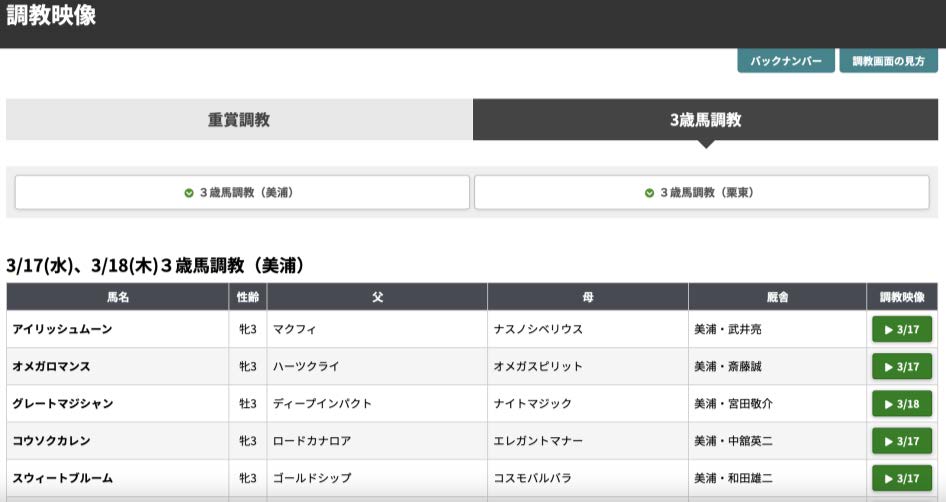Viewport: 946px width, 502px height.
Task: Open the バックナンバー page
Action: tap(786, 61)
